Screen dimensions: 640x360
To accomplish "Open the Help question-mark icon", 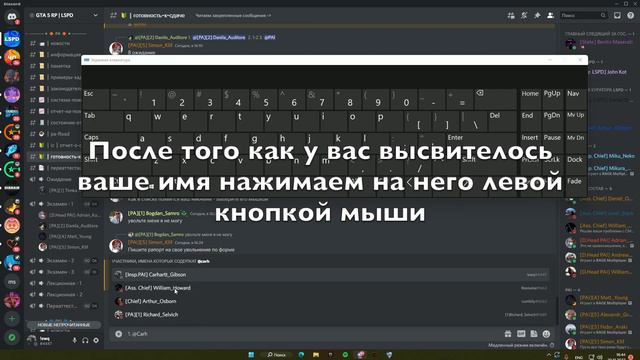I will [631, 16].
